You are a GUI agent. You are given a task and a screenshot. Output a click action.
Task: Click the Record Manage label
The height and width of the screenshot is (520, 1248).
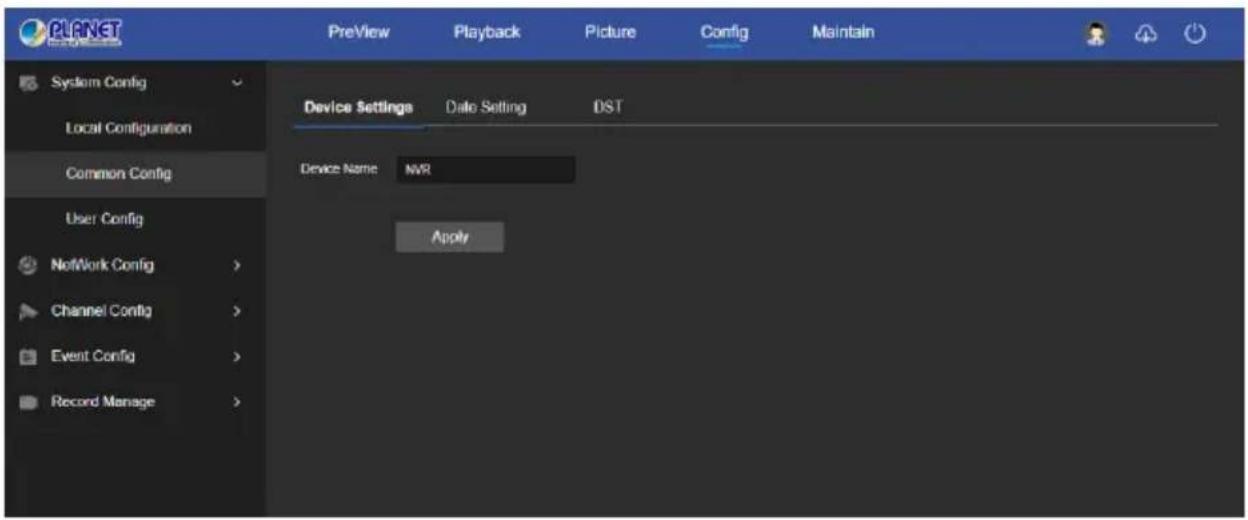[102, 402]
